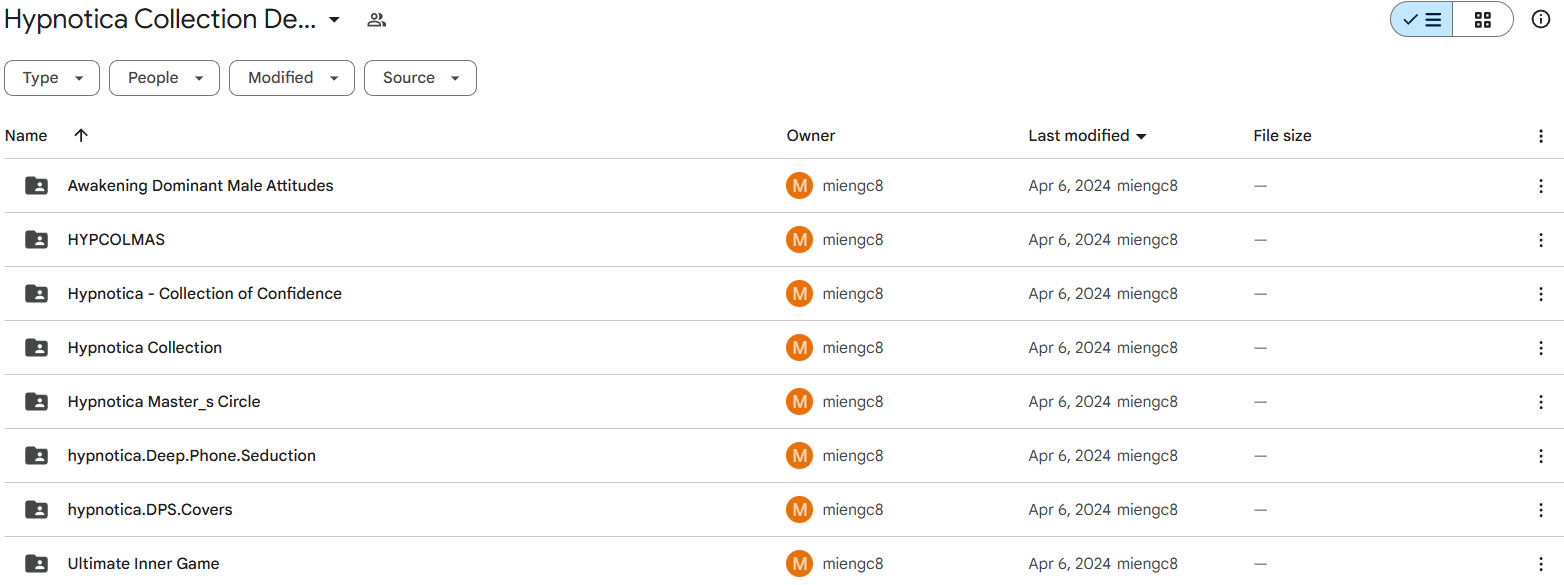
Task: Click the hypnotica.DPS.Covers shared folder icon
Action: coord(36,510)
